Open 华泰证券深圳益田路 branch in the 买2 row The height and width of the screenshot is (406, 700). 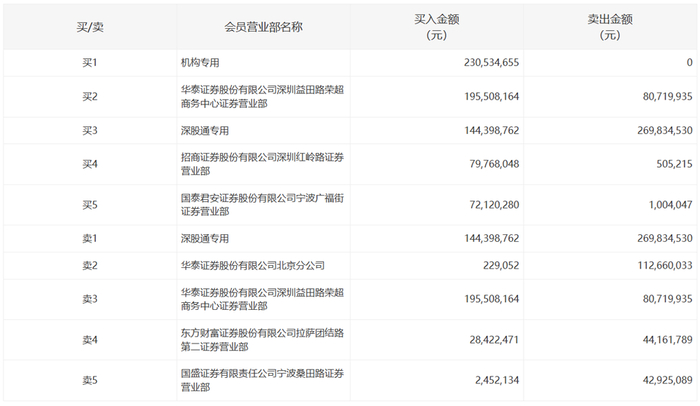(x=258, y=97)
